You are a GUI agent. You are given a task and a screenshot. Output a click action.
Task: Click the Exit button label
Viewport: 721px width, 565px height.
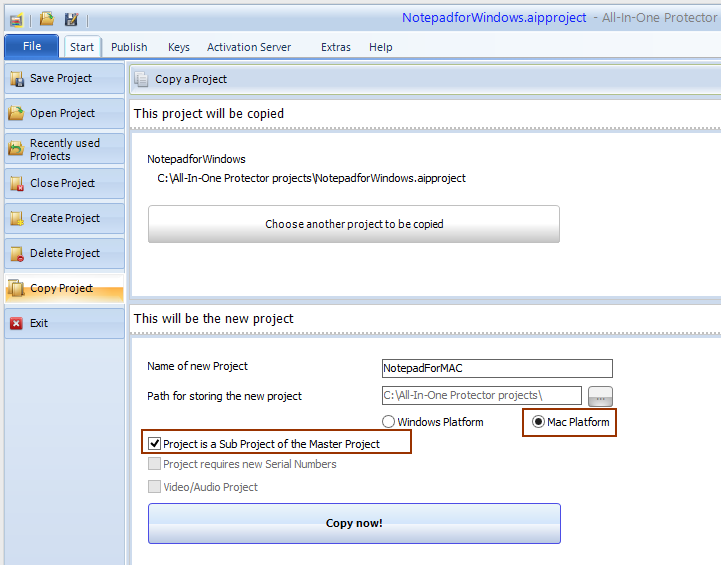click(x=39, y=323)
